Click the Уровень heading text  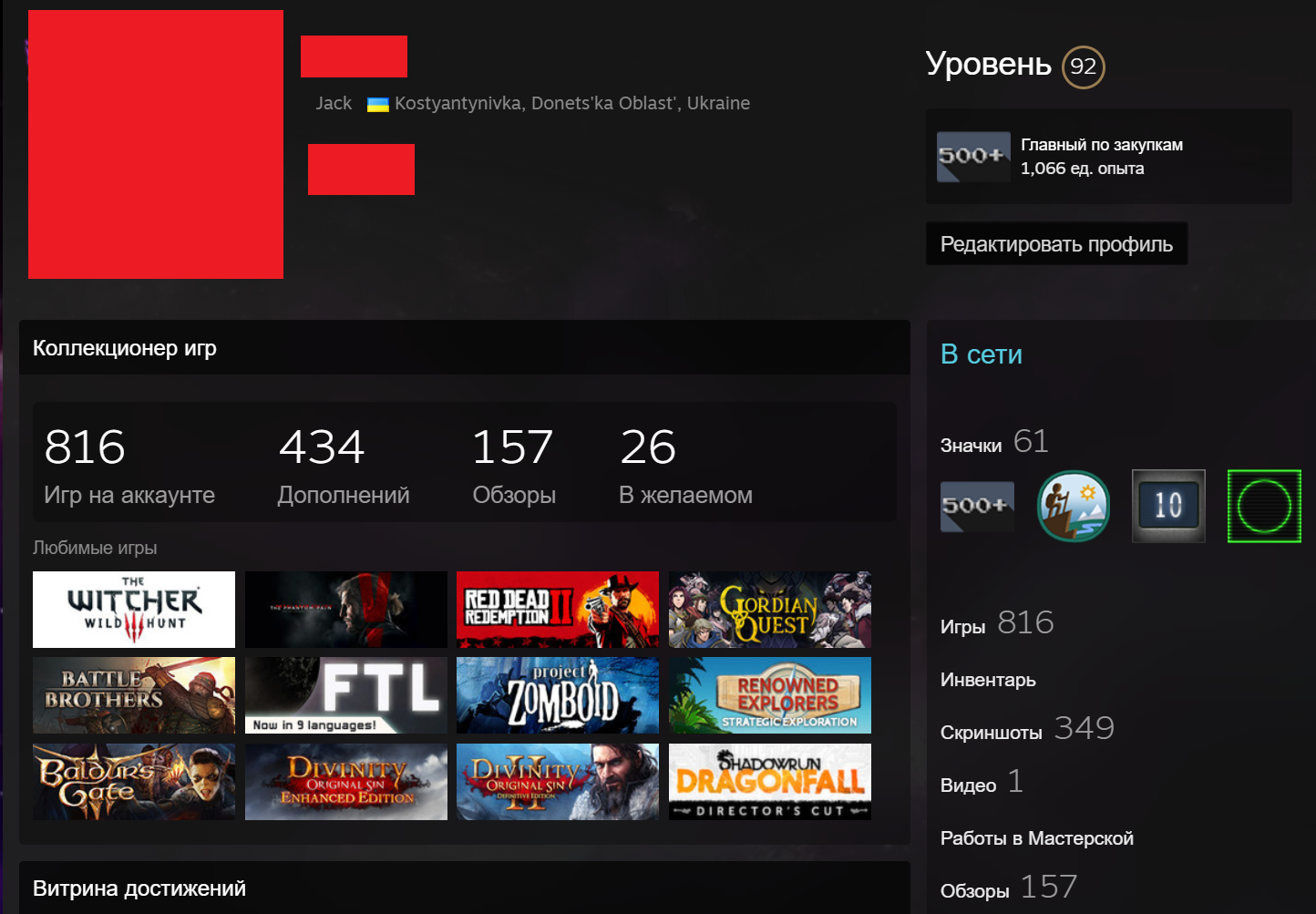pyautogui.click(x=989, y=64)
